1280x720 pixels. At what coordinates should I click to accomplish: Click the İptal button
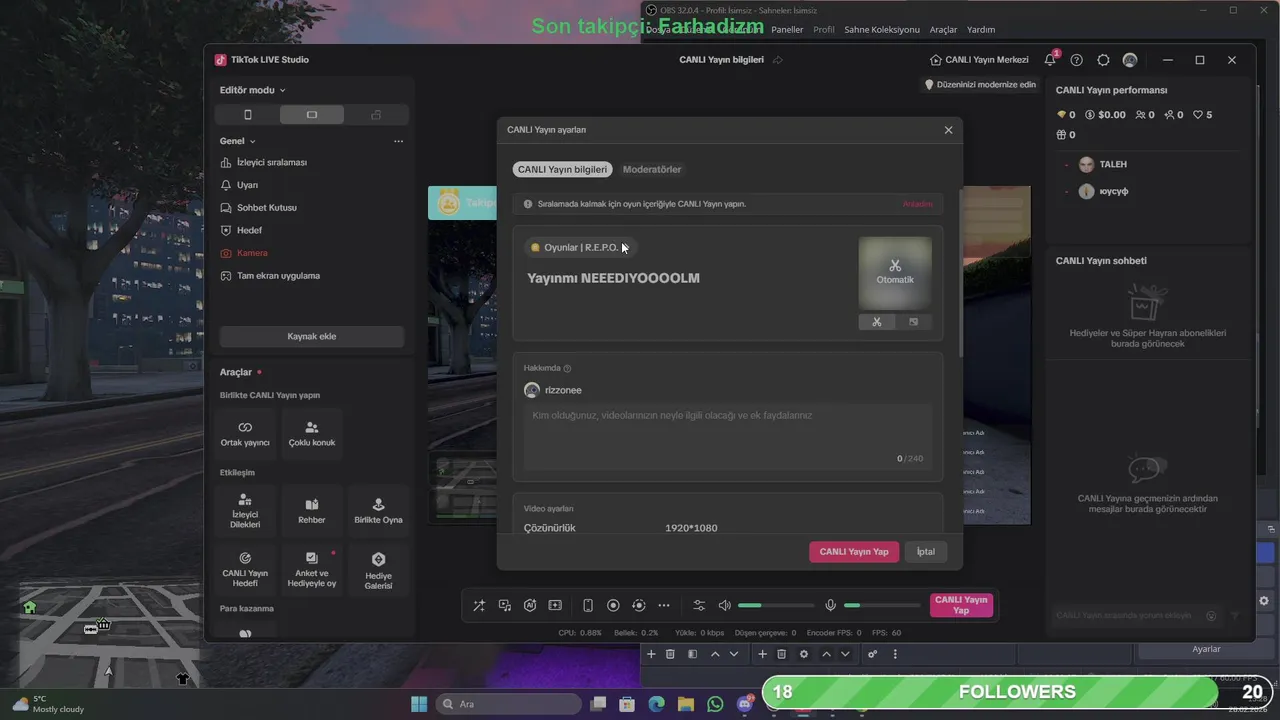click(x=926, y=552)
